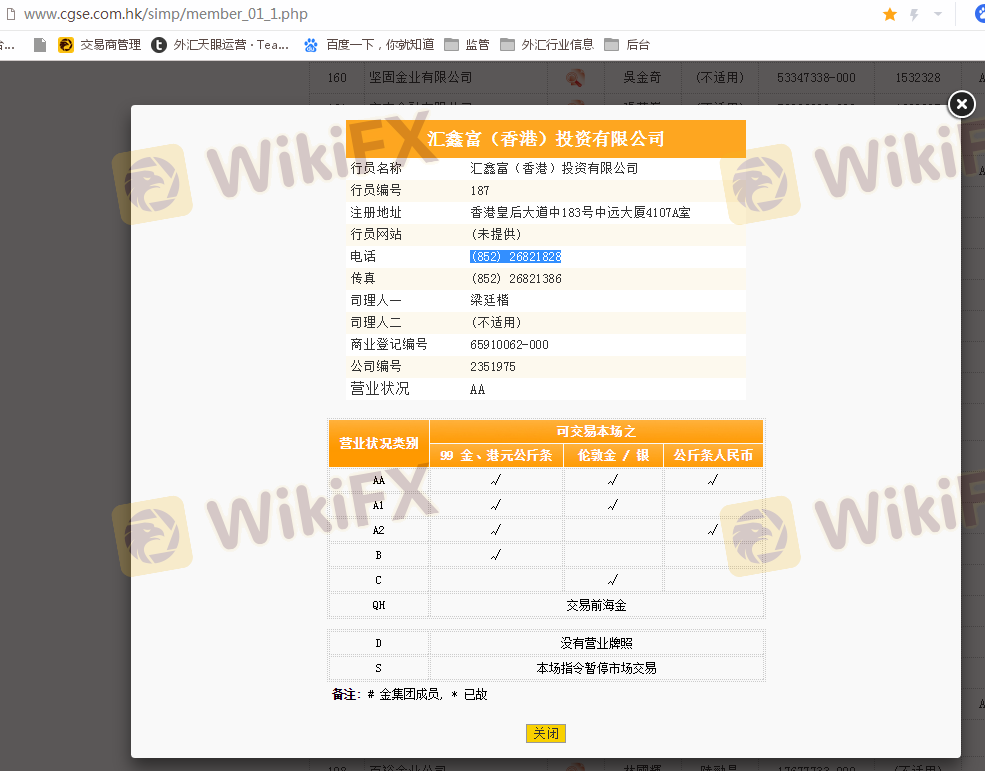
Task: Click the lightning bolt icon beside the star
Action: (x=914, y=14)
